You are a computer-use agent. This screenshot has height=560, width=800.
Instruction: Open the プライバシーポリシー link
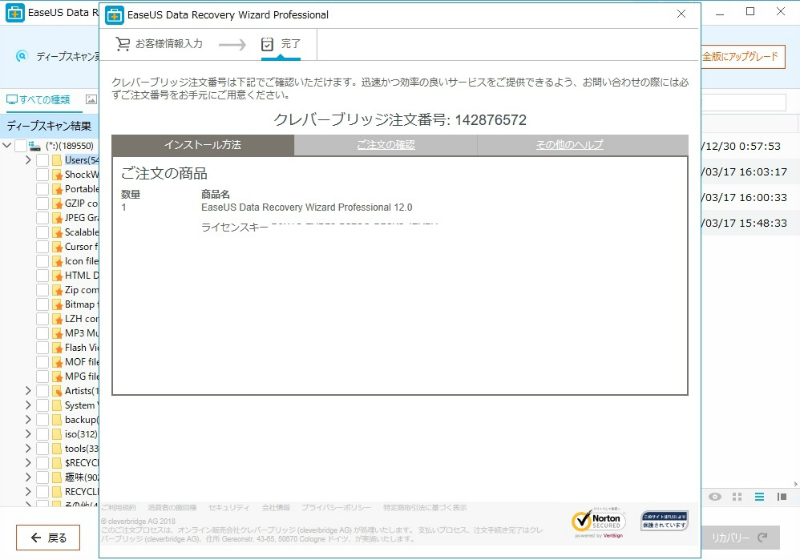(x=336, y=507)
